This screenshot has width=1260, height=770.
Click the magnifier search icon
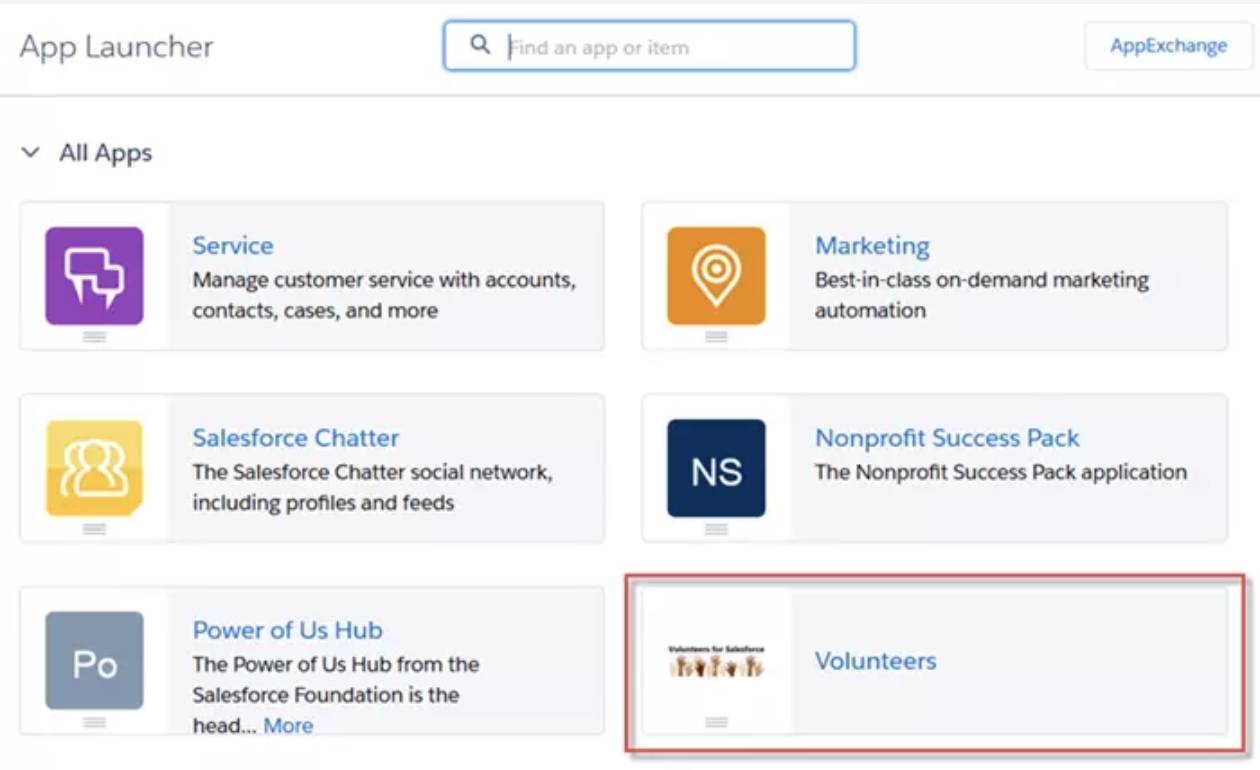coord(481,45)
